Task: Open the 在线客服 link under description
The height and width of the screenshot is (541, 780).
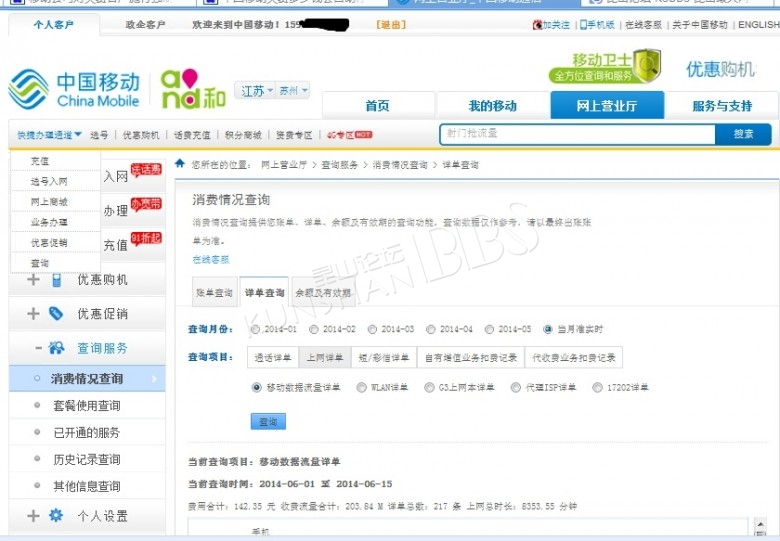Action: (211, 259)
